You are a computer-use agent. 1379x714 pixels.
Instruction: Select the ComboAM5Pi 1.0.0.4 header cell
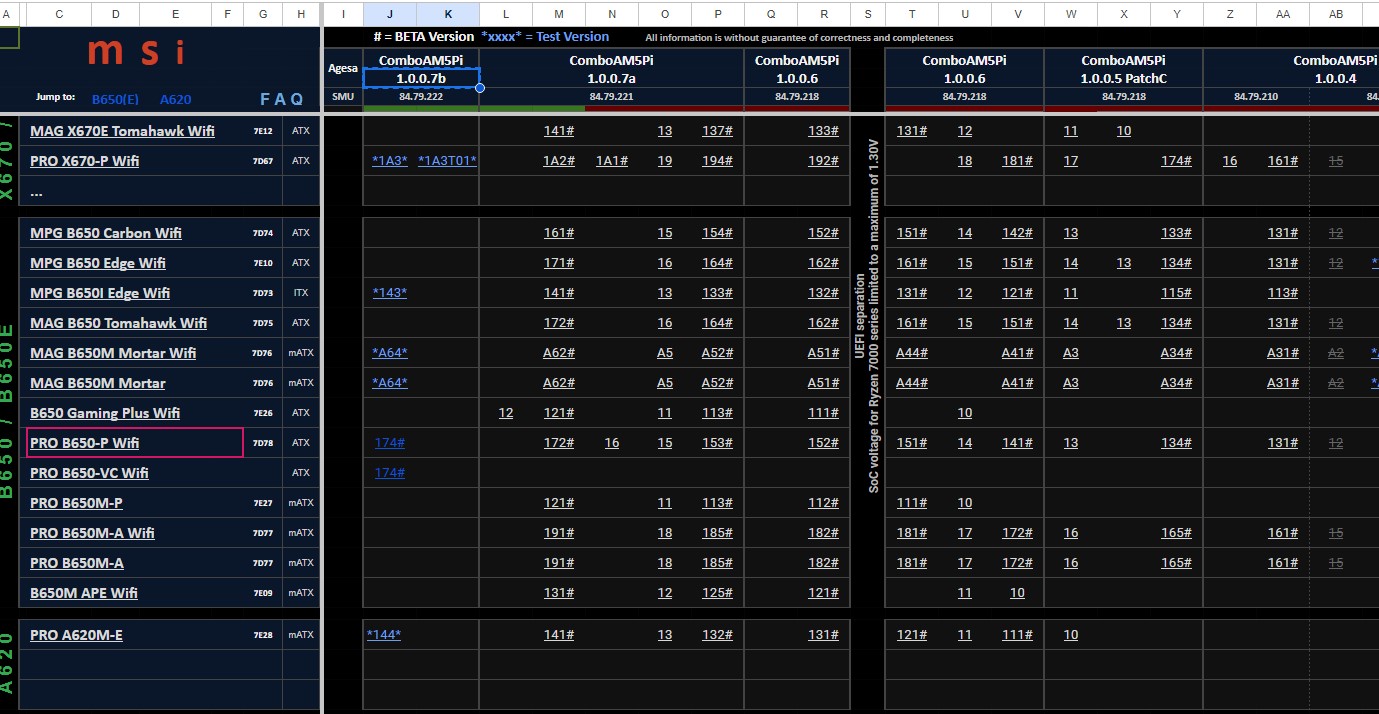point(1334,69)
